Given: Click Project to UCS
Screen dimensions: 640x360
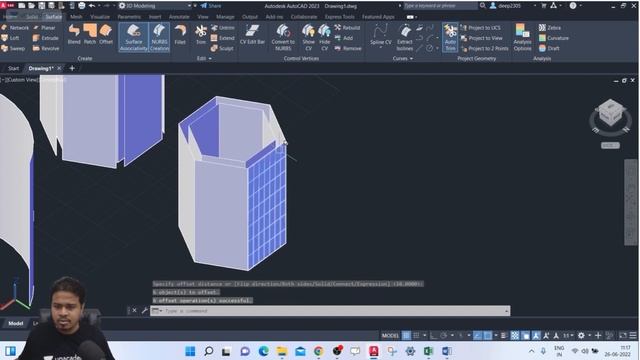Looking at the screenshot, I should (x=480, y=28).
